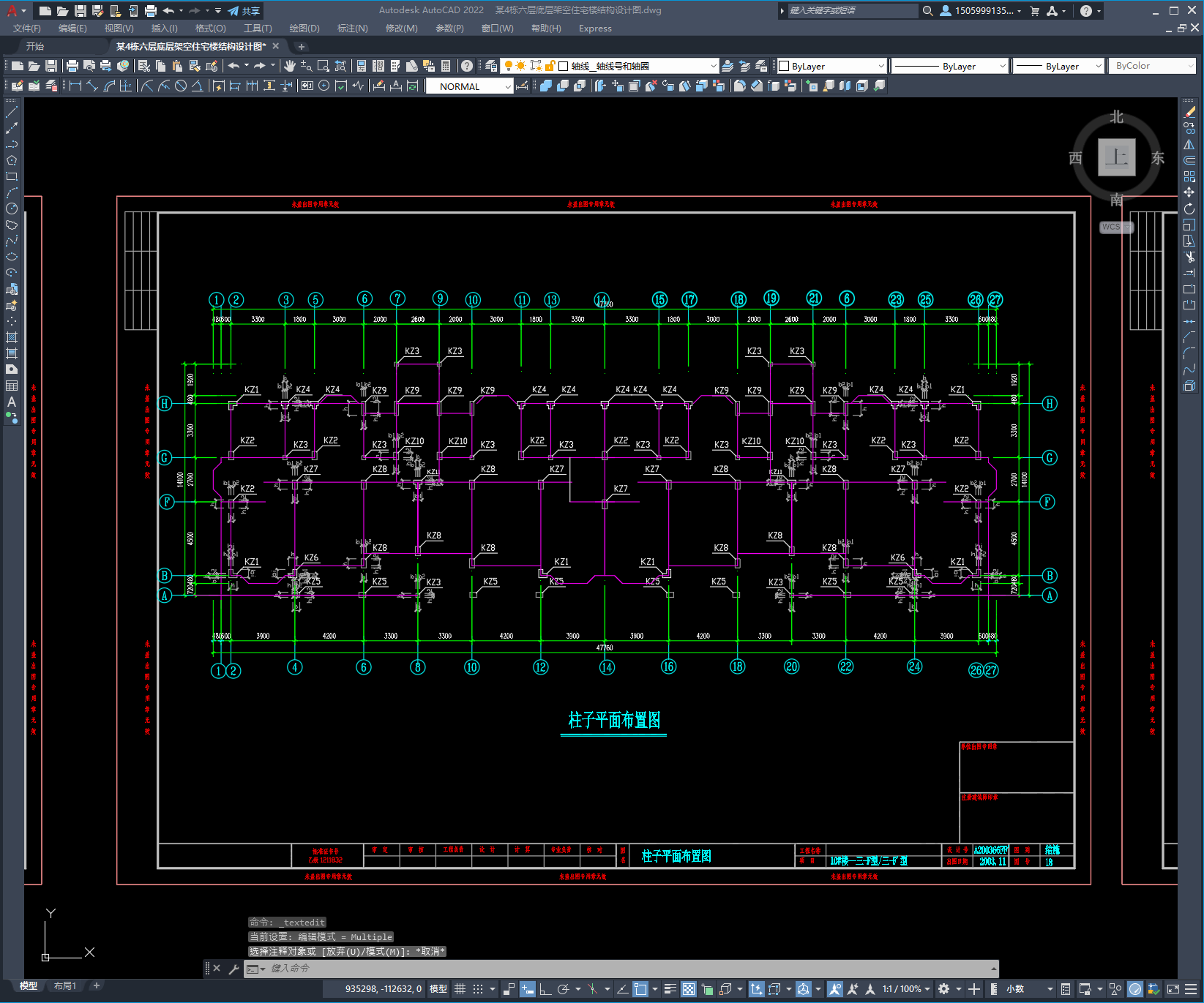1204x1003 pixels.
Task: Switch to the 布局1 layout tab
Action: [x=65, y=986]
